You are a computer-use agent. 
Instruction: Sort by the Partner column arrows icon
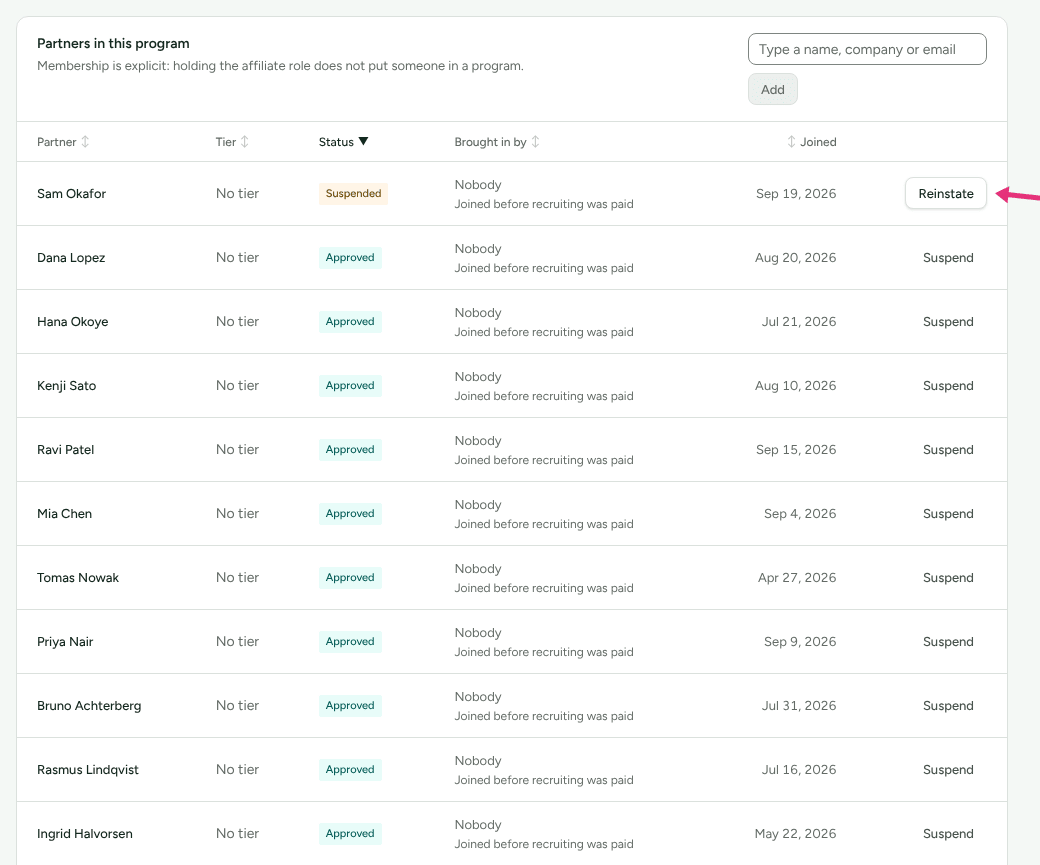click(85, 142)
